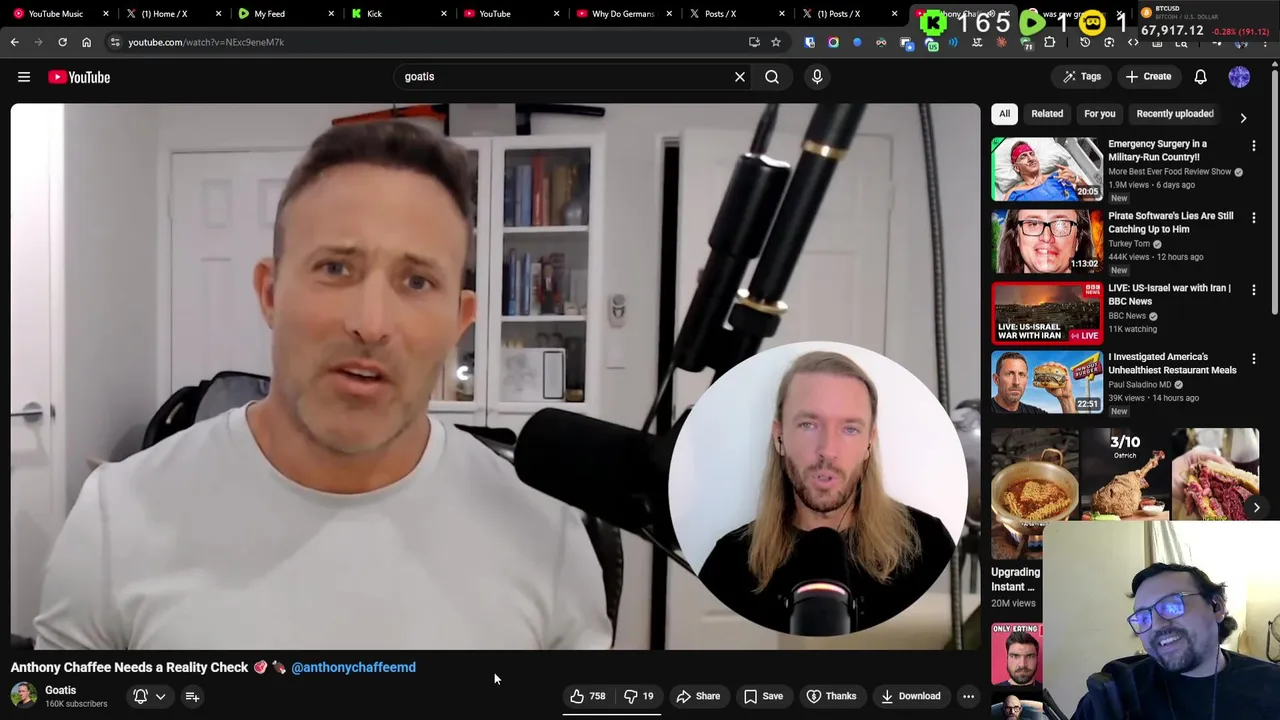This screenshot has height=720, width=1280.
Task: Reload the current page
Action: pos(62,42)
